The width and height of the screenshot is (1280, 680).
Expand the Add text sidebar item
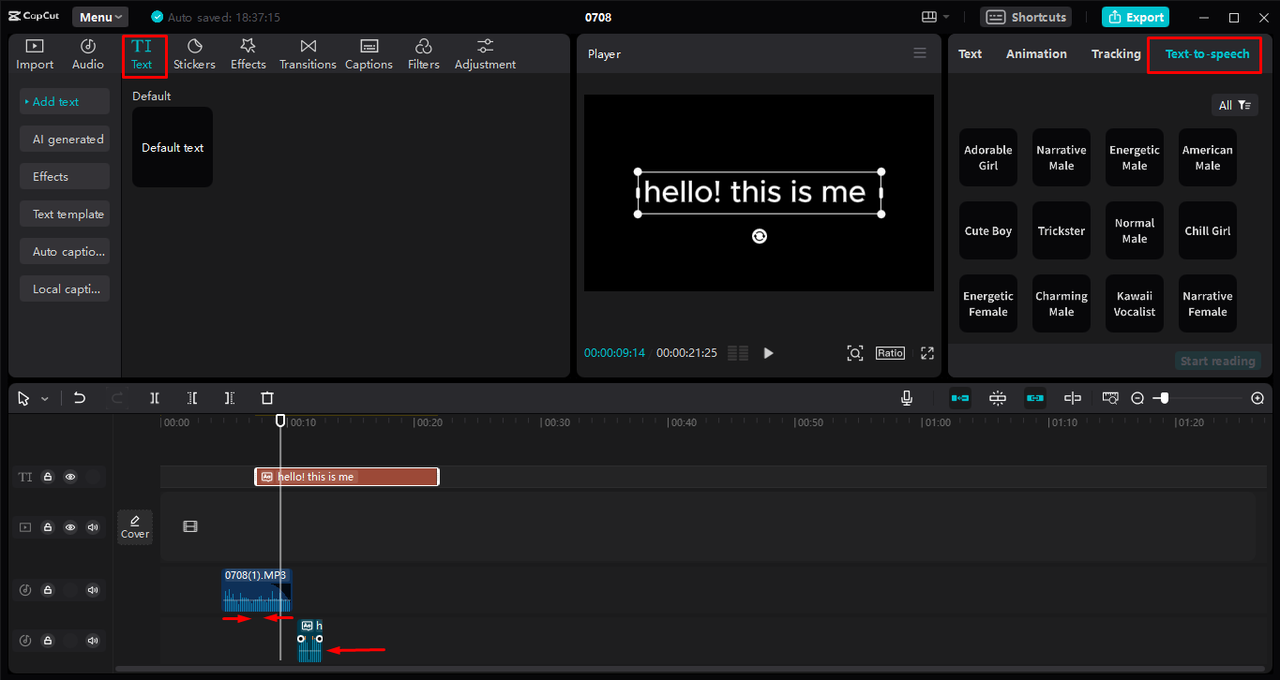click(65, 101)
